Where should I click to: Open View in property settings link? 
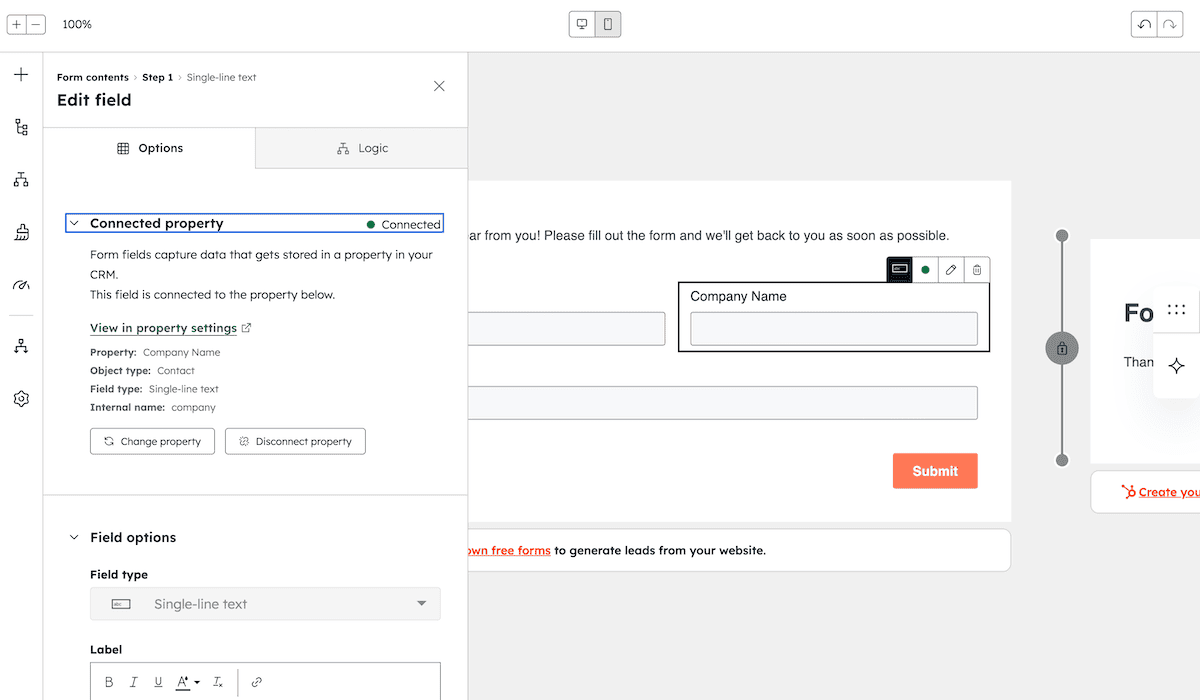coord(163,328)
